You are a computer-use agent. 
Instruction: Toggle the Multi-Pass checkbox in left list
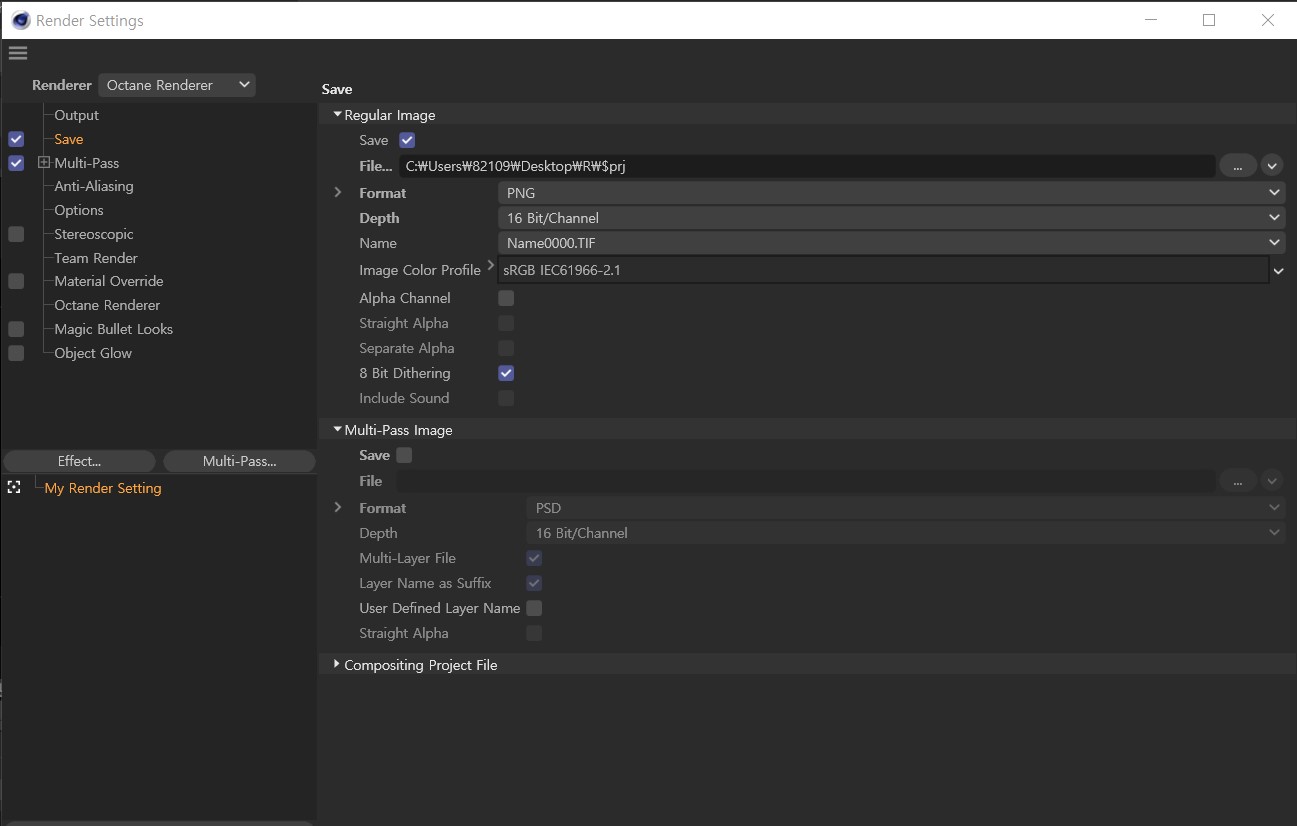click(x=16, y=163)
